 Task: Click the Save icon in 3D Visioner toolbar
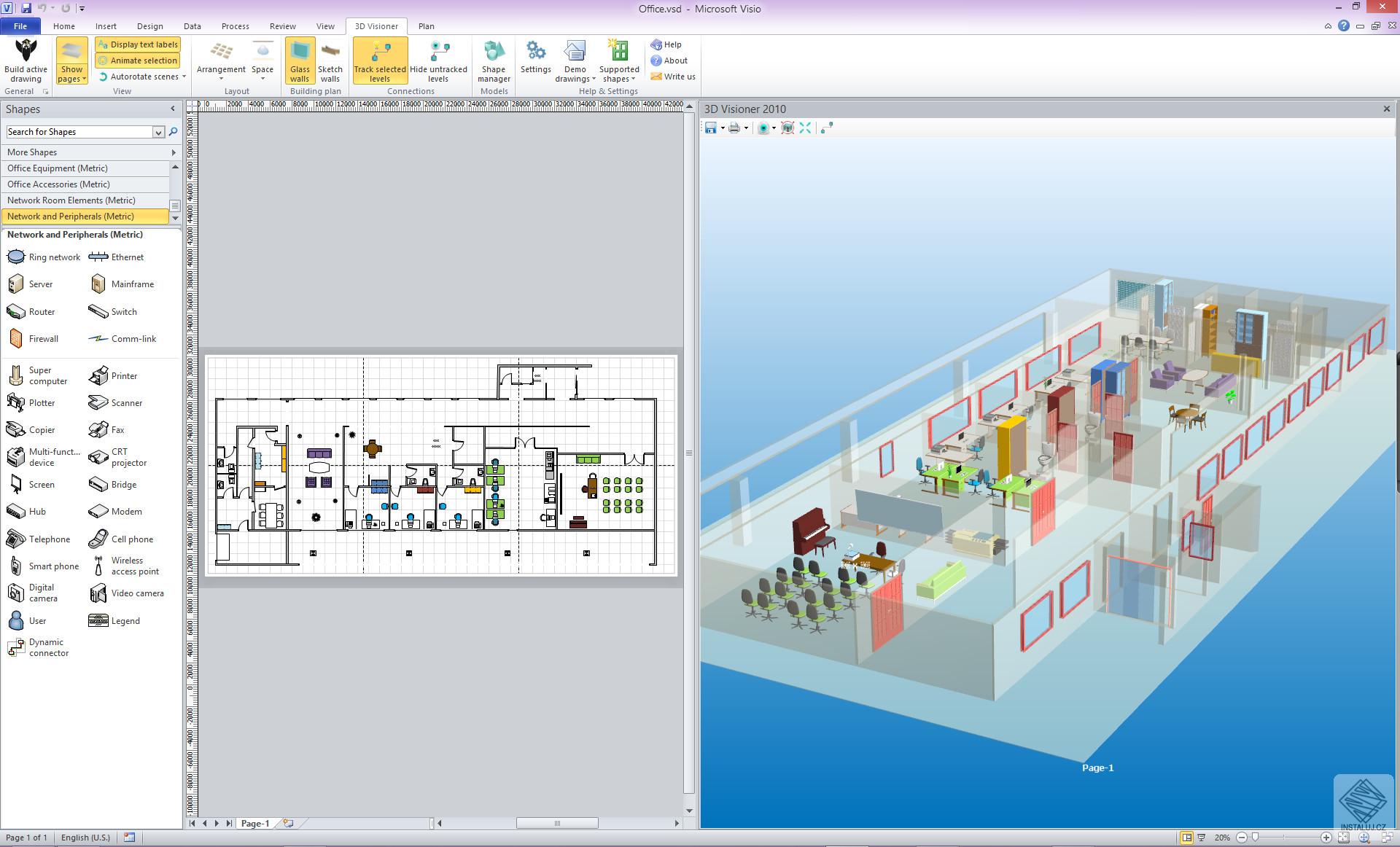coord(710,128)
